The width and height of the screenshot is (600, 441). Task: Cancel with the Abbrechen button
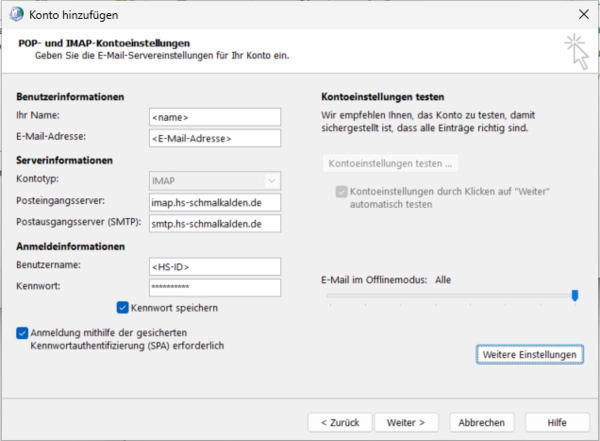coord(482,423)
